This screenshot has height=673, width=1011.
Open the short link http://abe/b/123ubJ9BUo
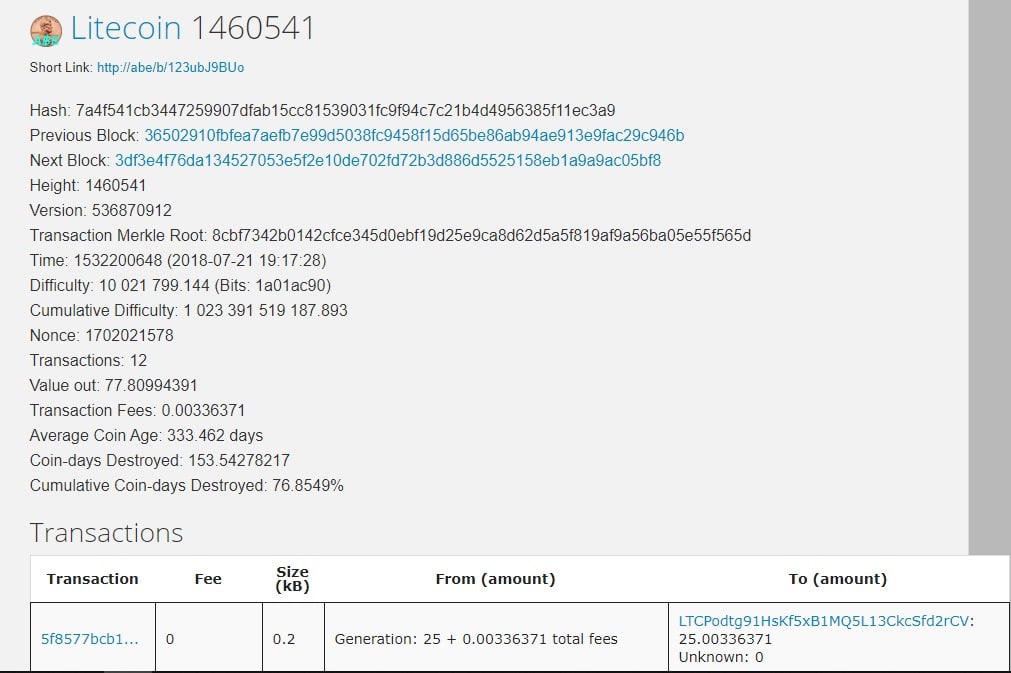point(170,68)
